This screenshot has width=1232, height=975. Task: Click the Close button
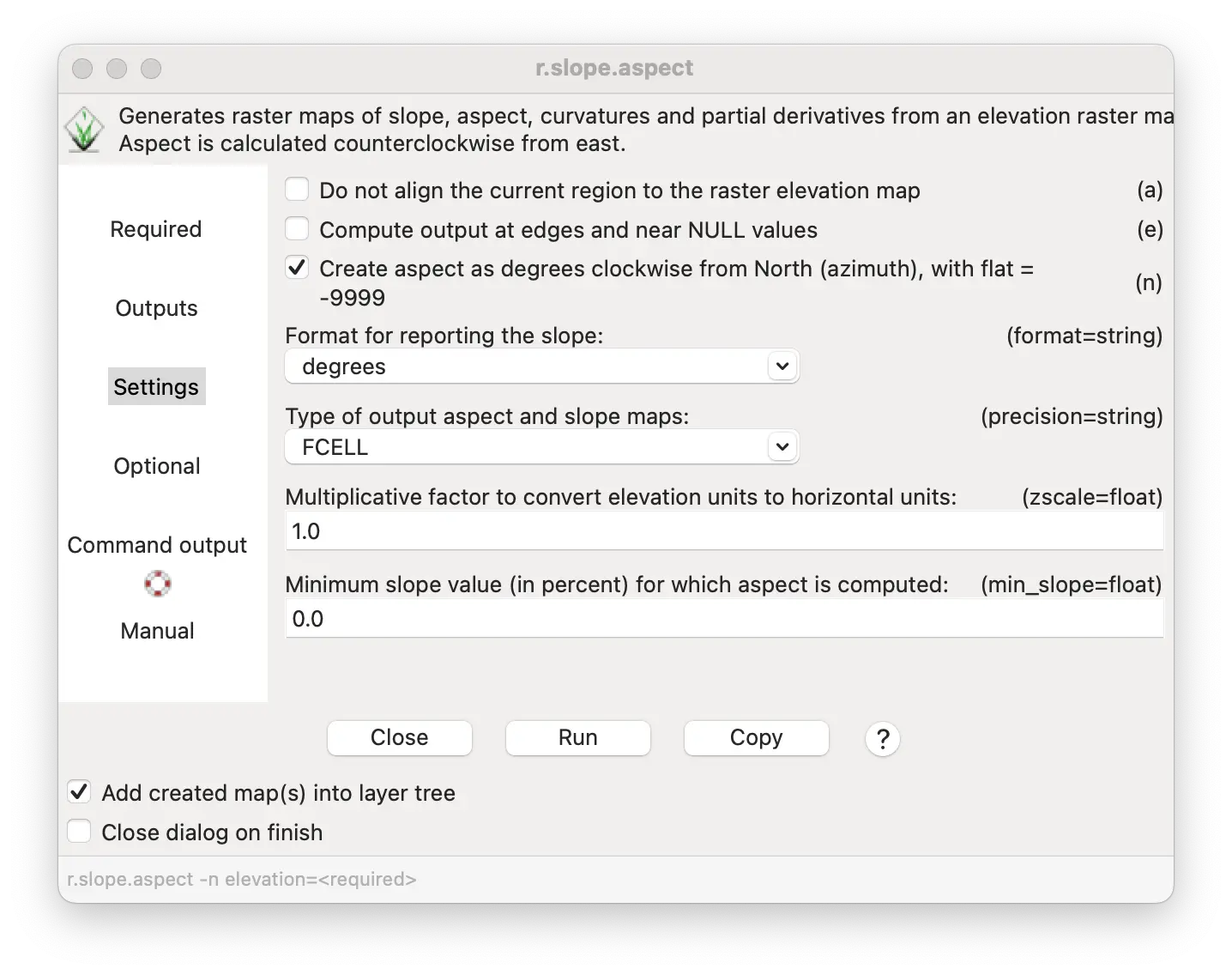(x=399, y=738)
